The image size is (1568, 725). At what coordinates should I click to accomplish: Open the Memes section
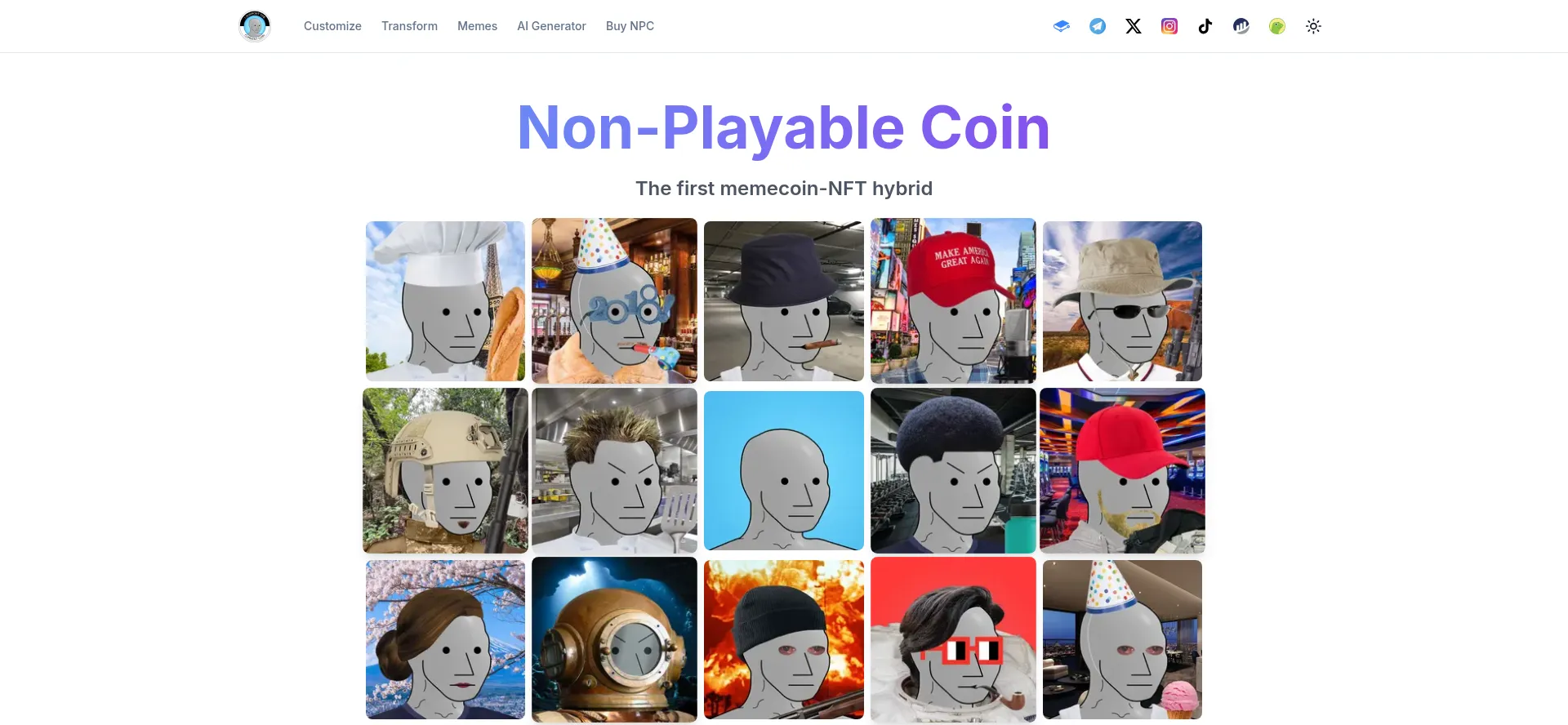[477, 26]
